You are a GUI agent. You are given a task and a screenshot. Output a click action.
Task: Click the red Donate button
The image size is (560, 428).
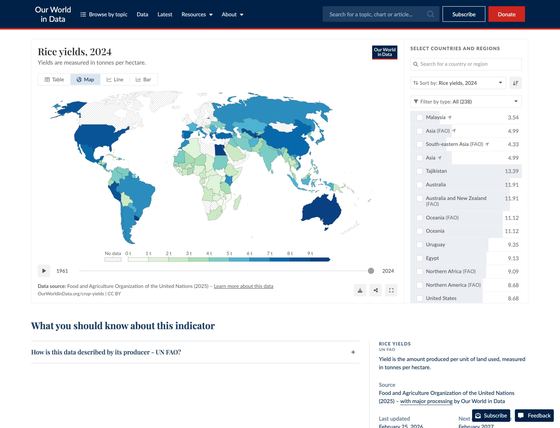tap(506, 14)
